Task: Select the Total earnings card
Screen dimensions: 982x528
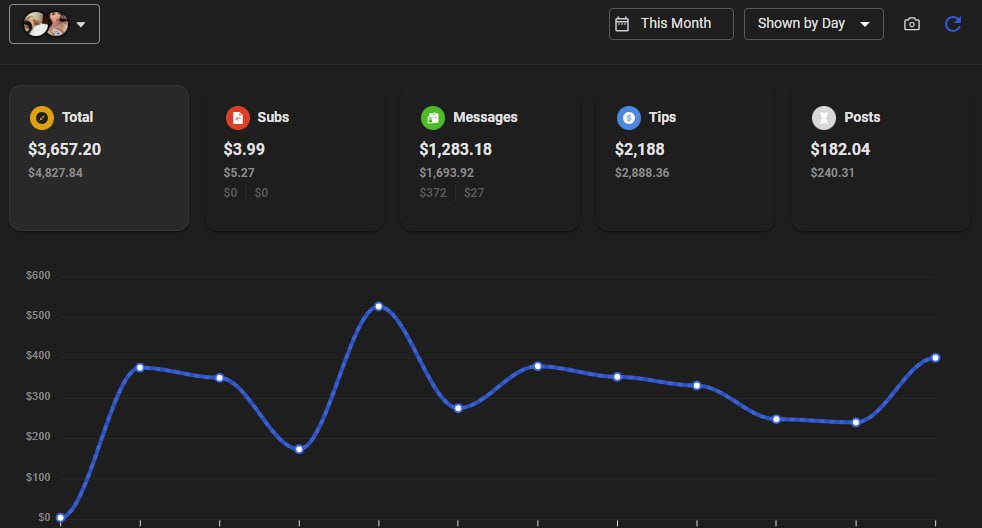Action: 98,158
